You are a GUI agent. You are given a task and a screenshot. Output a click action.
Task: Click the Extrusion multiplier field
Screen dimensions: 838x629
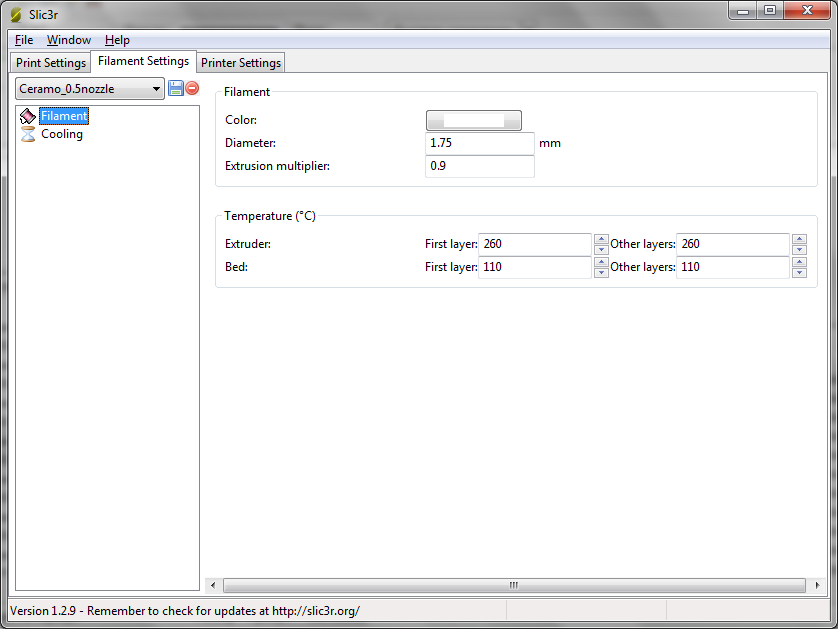480,166
